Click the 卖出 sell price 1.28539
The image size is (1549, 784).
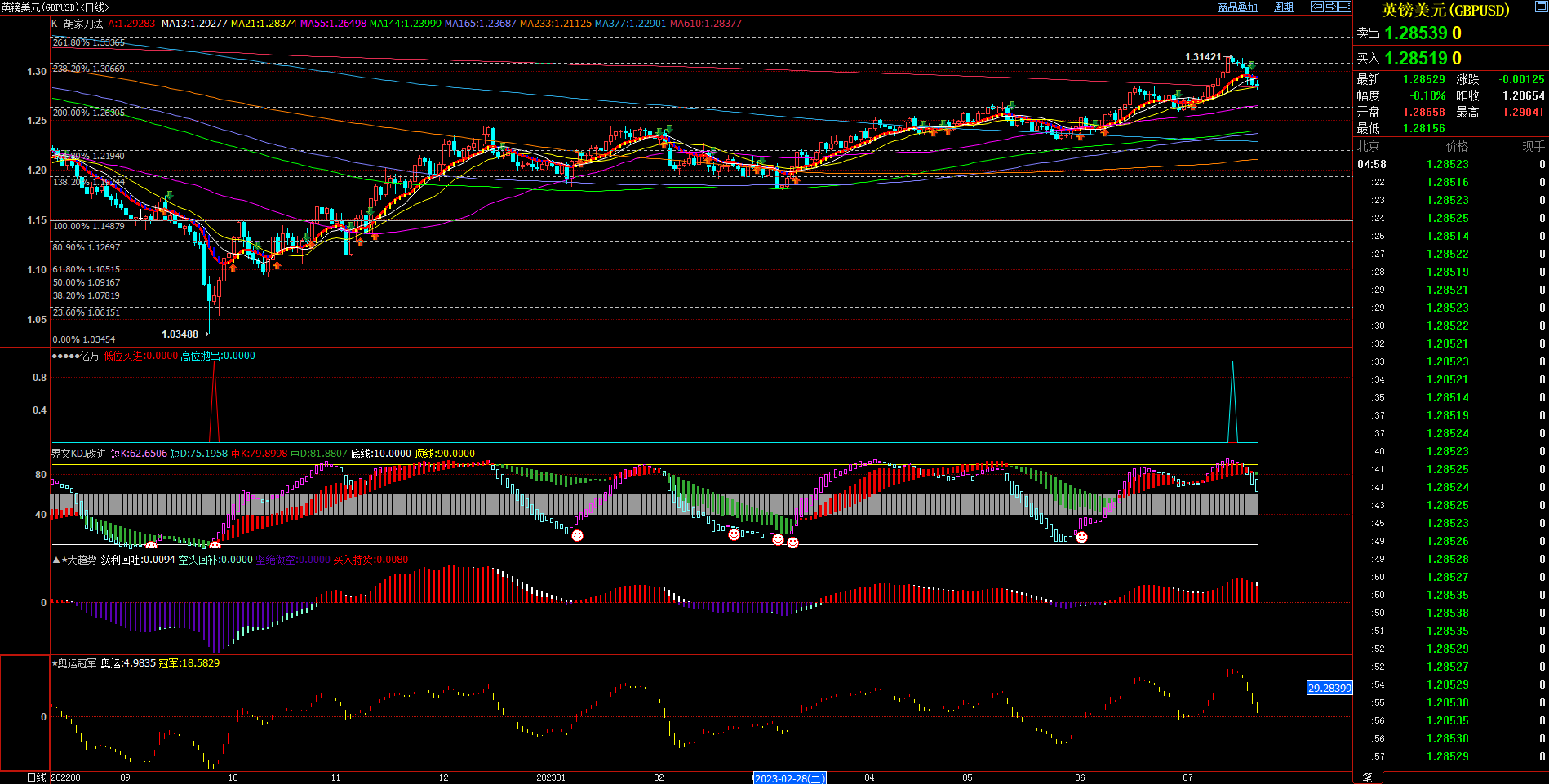coord(1417,33)
